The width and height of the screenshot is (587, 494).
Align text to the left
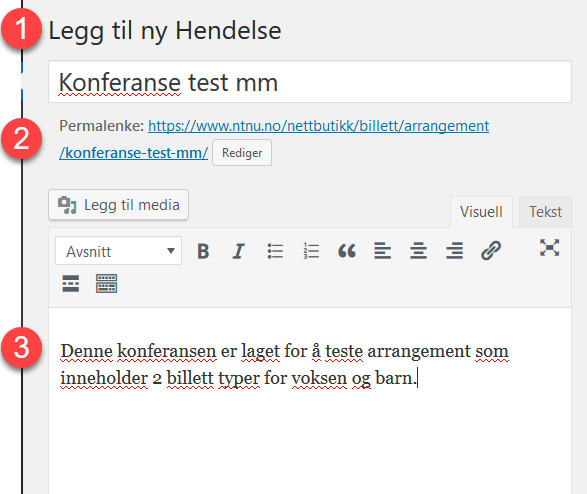[382, 251]
